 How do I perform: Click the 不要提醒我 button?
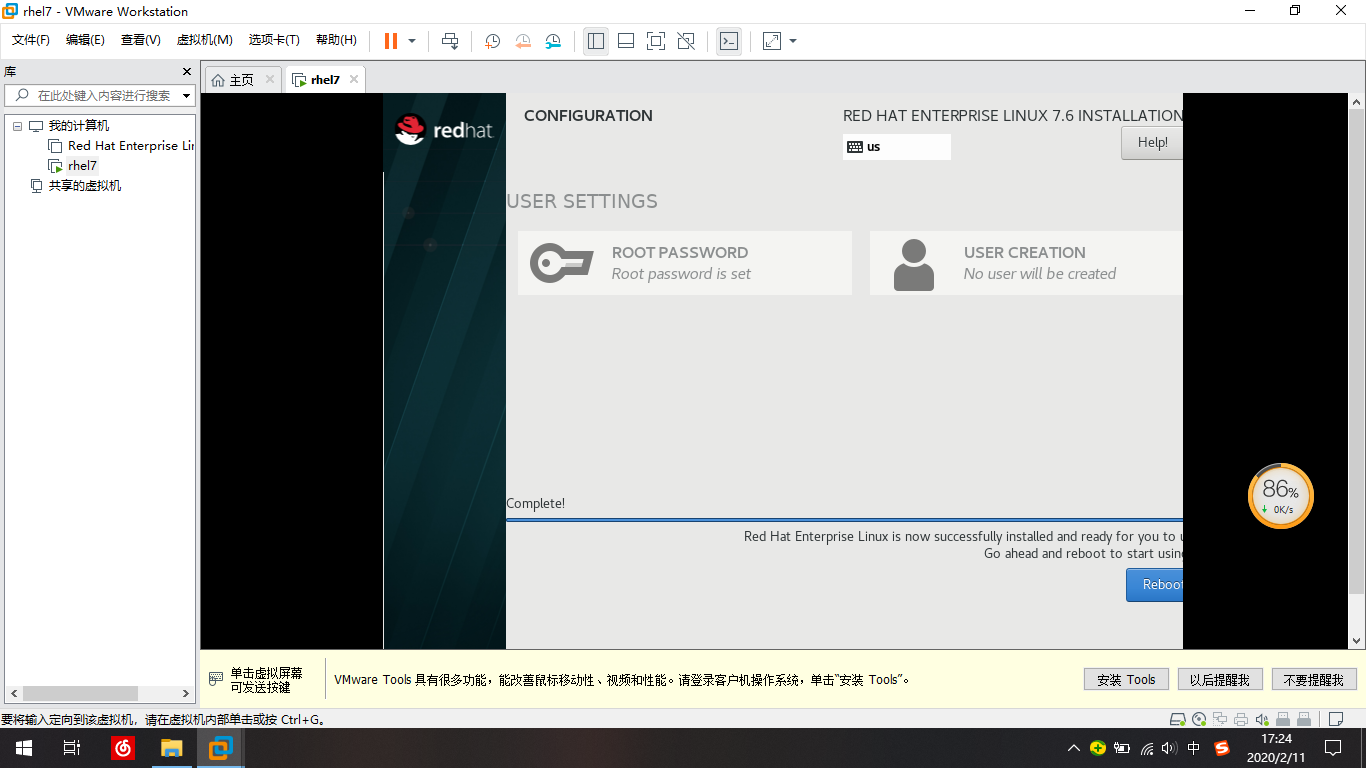1314,680
